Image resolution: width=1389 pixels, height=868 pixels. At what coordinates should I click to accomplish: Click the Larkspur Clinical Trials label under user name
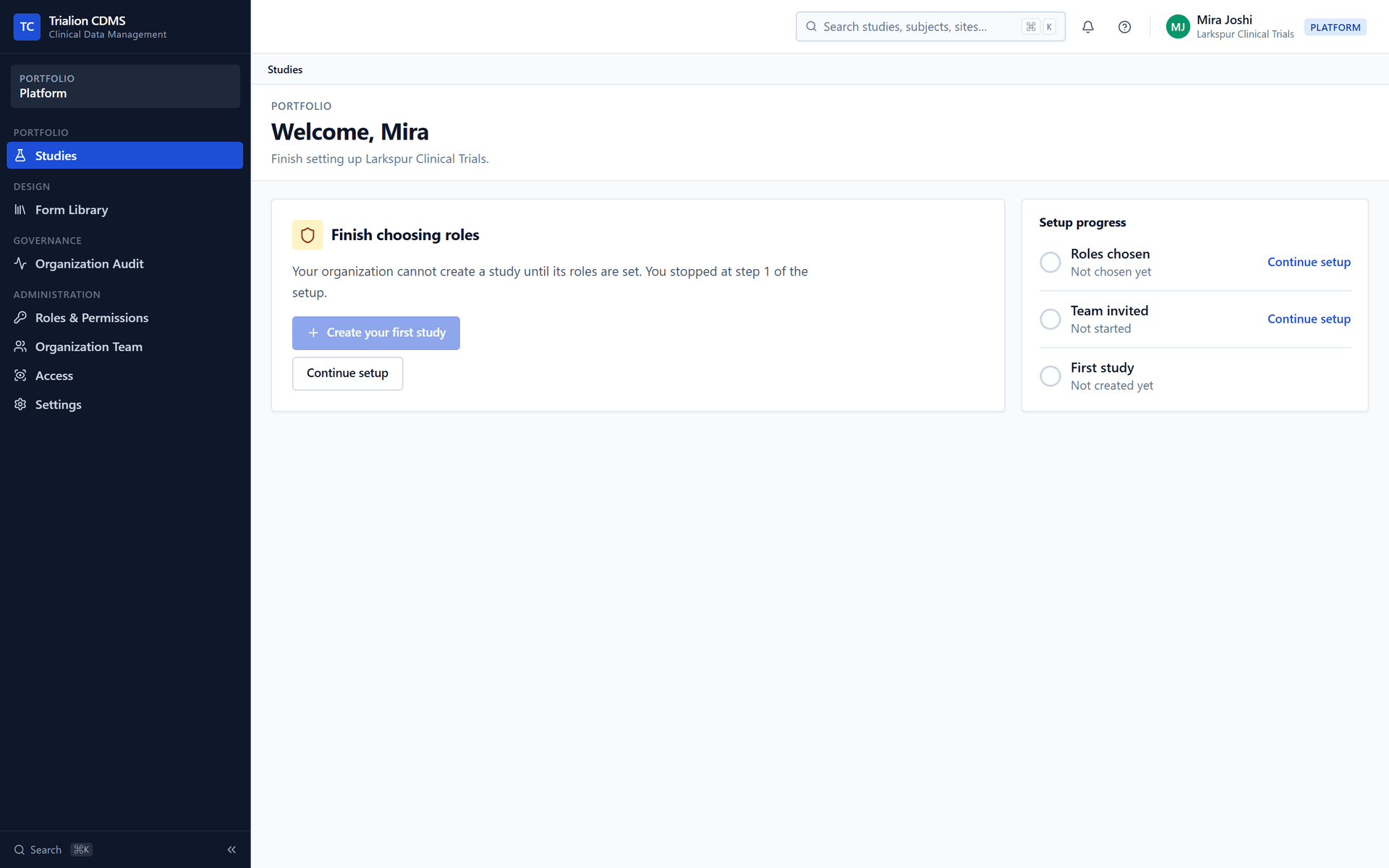pos(1245,34)
